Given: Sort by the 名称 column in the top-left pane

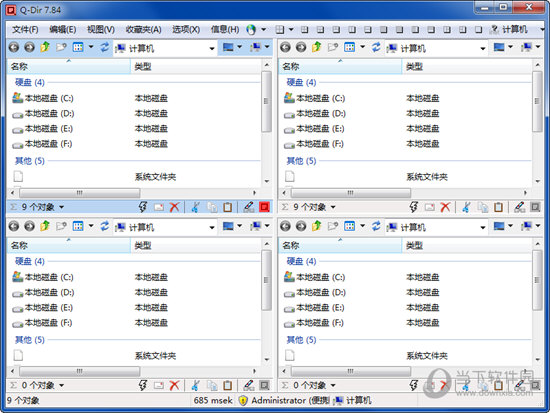Looking at the screenshot, I should 69,66.
